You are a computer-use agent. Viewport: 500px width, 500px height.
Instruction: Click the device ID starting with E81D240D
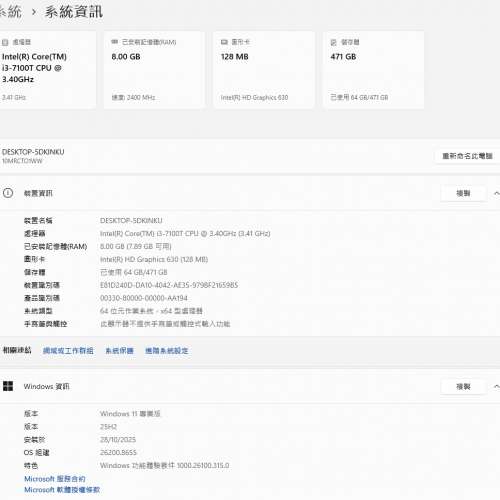(169, 285)
